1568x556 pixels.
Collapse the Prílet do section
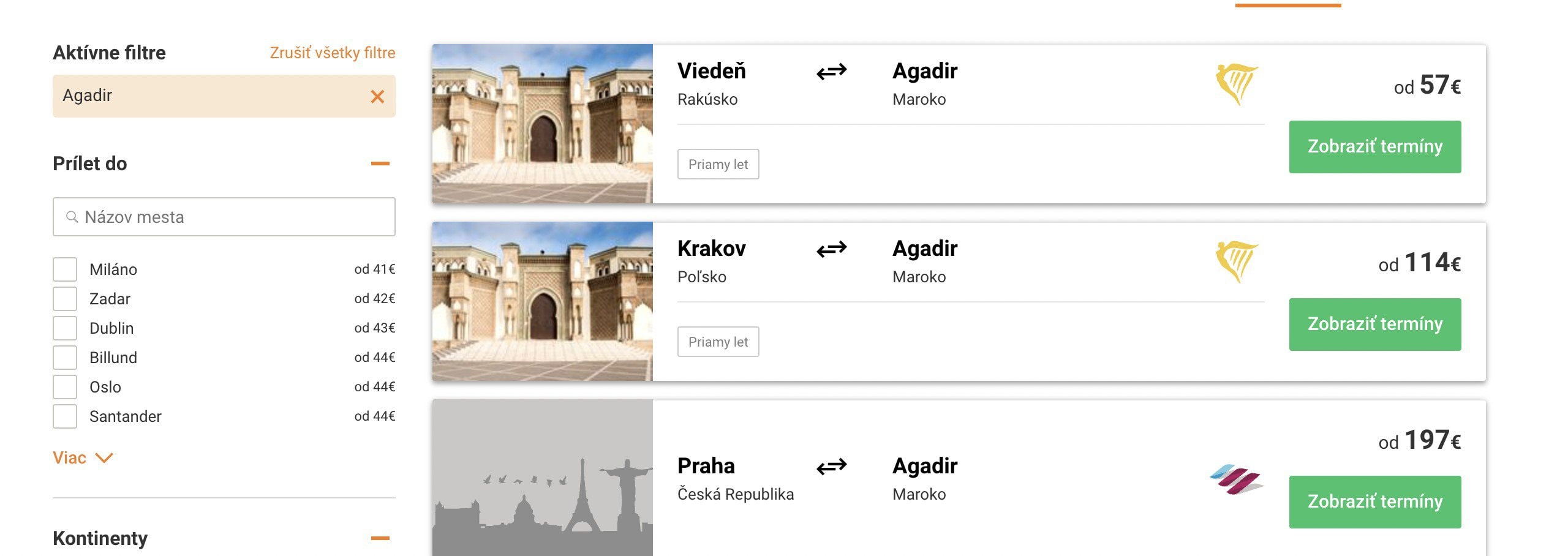tap(380, 163)
